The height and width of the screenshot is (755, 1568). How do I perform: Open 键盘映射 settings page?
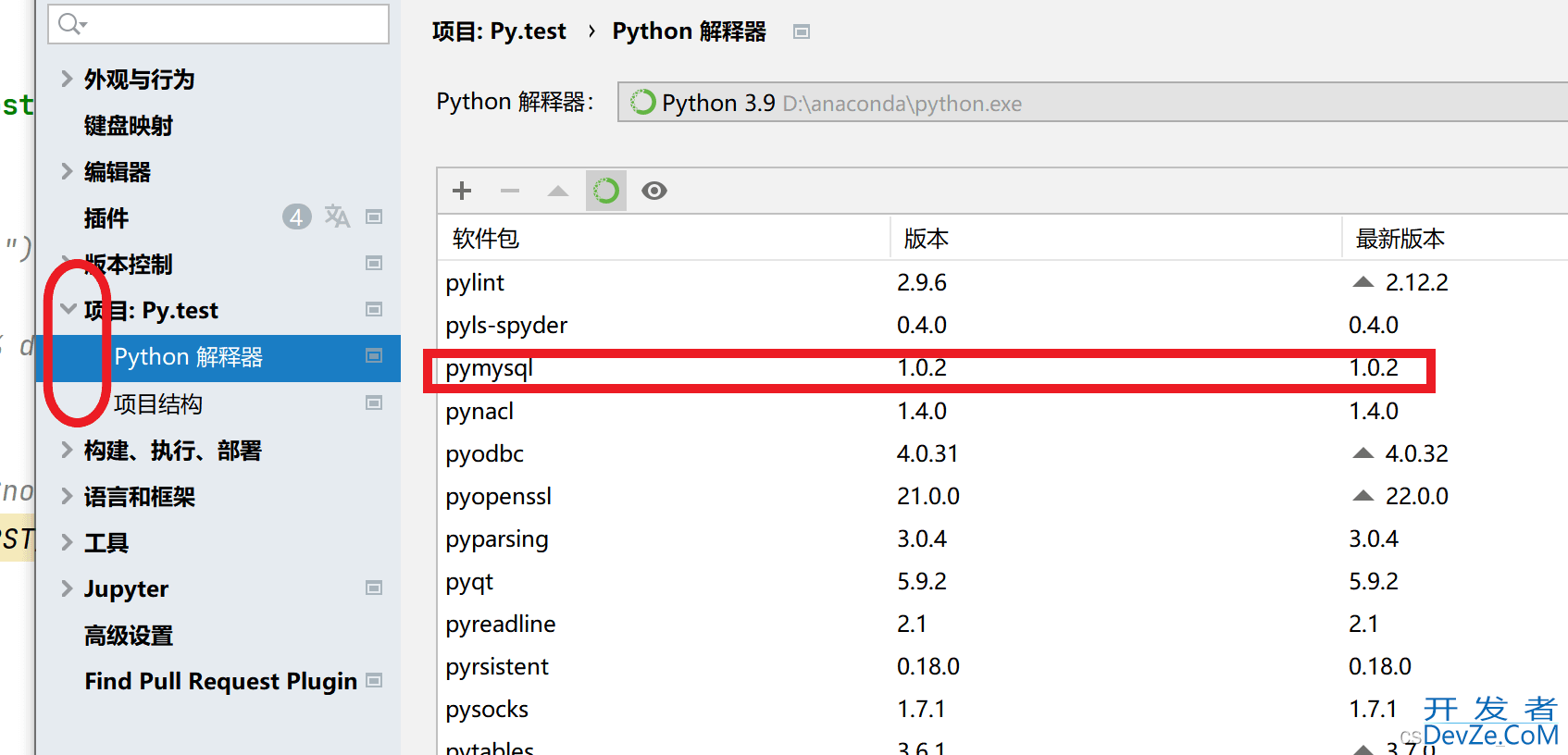click(x=129, y=125)
